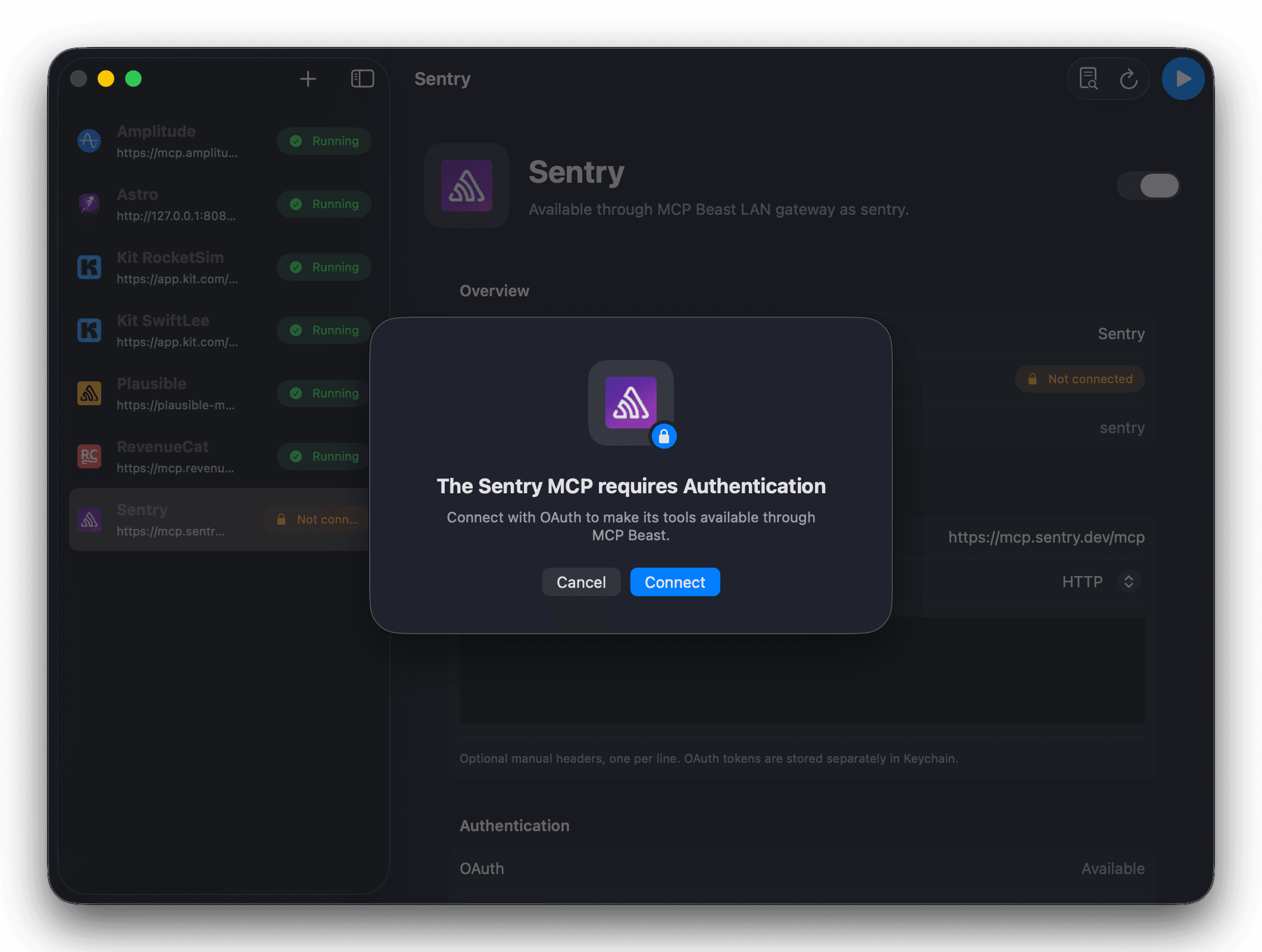
Task: Click the Connect button in the dialog
Action: (x=674, y=582)
